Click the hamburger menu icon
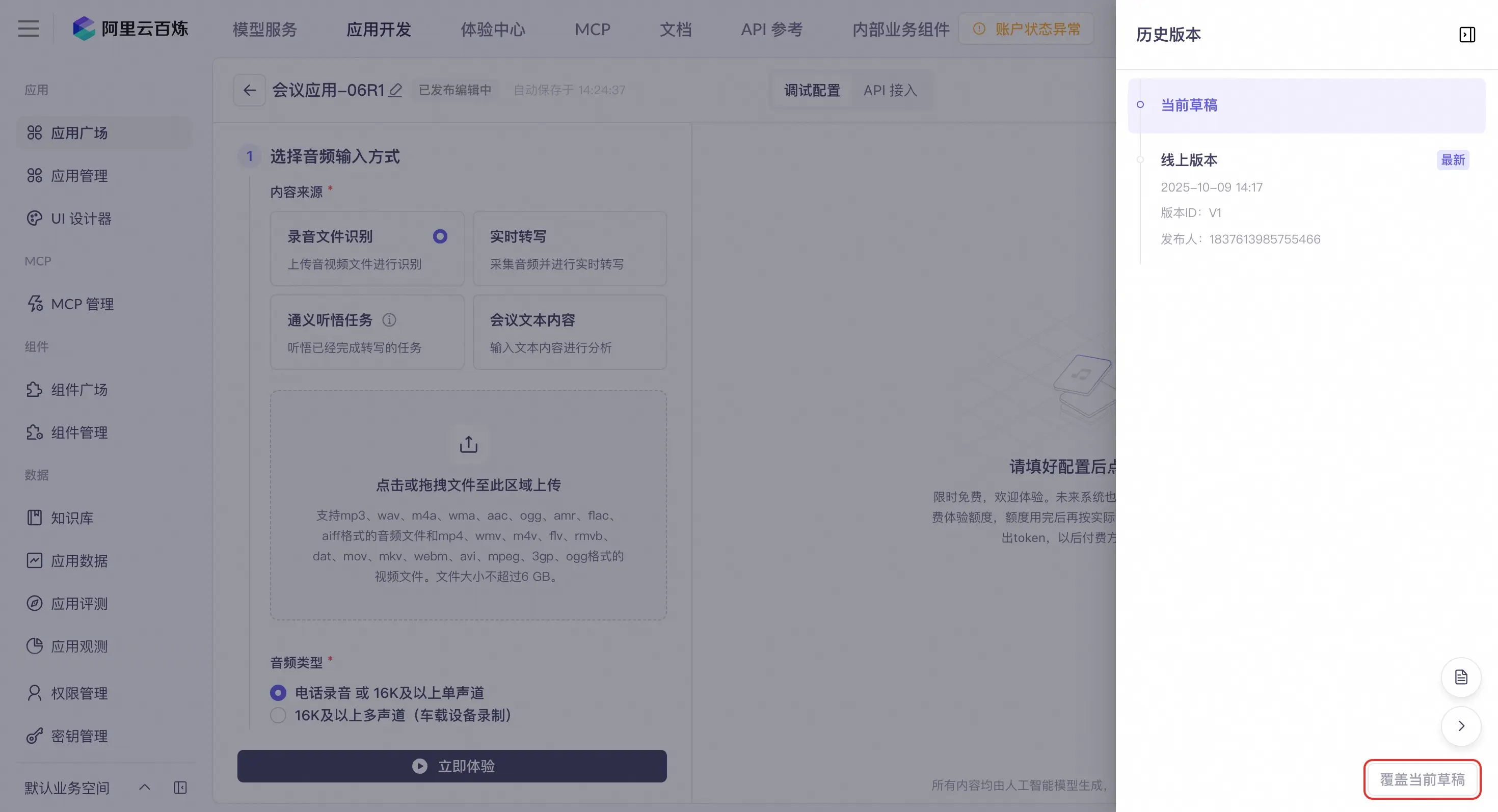This screenshot has width=1498, height=812. click(x=28, y=29)
